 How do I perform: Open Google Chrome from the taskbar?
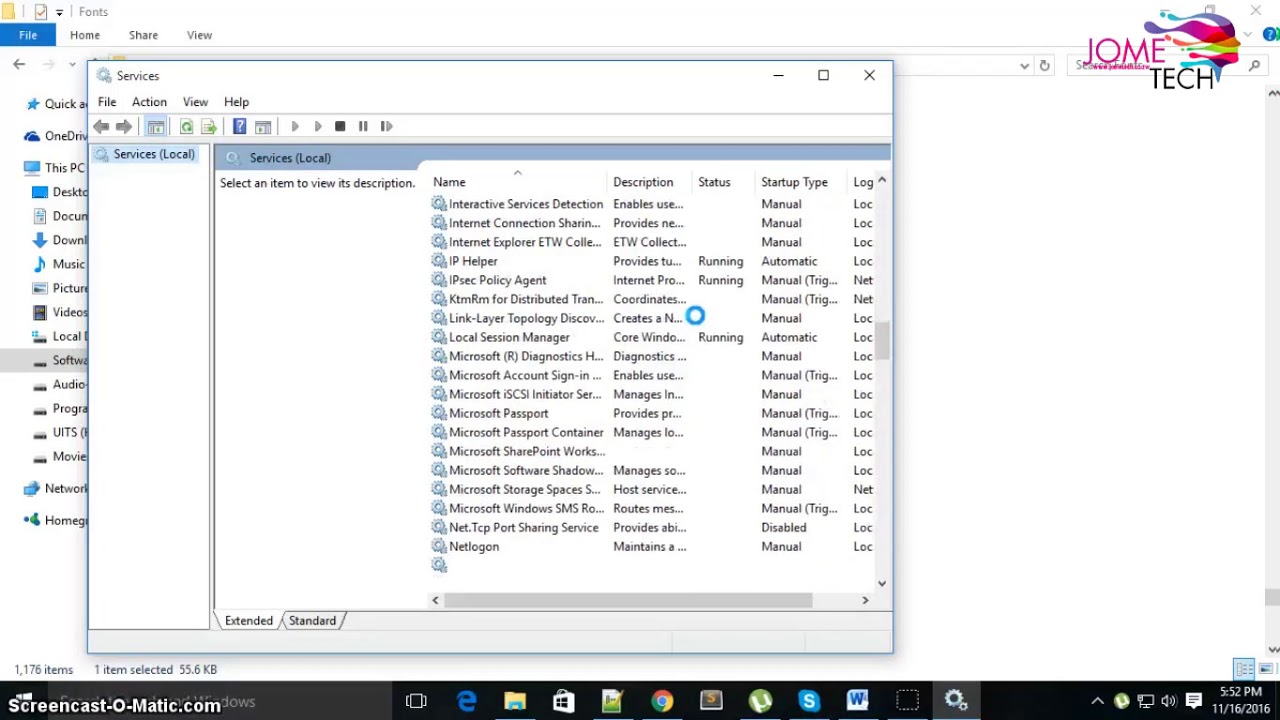[x=662, y=701]
